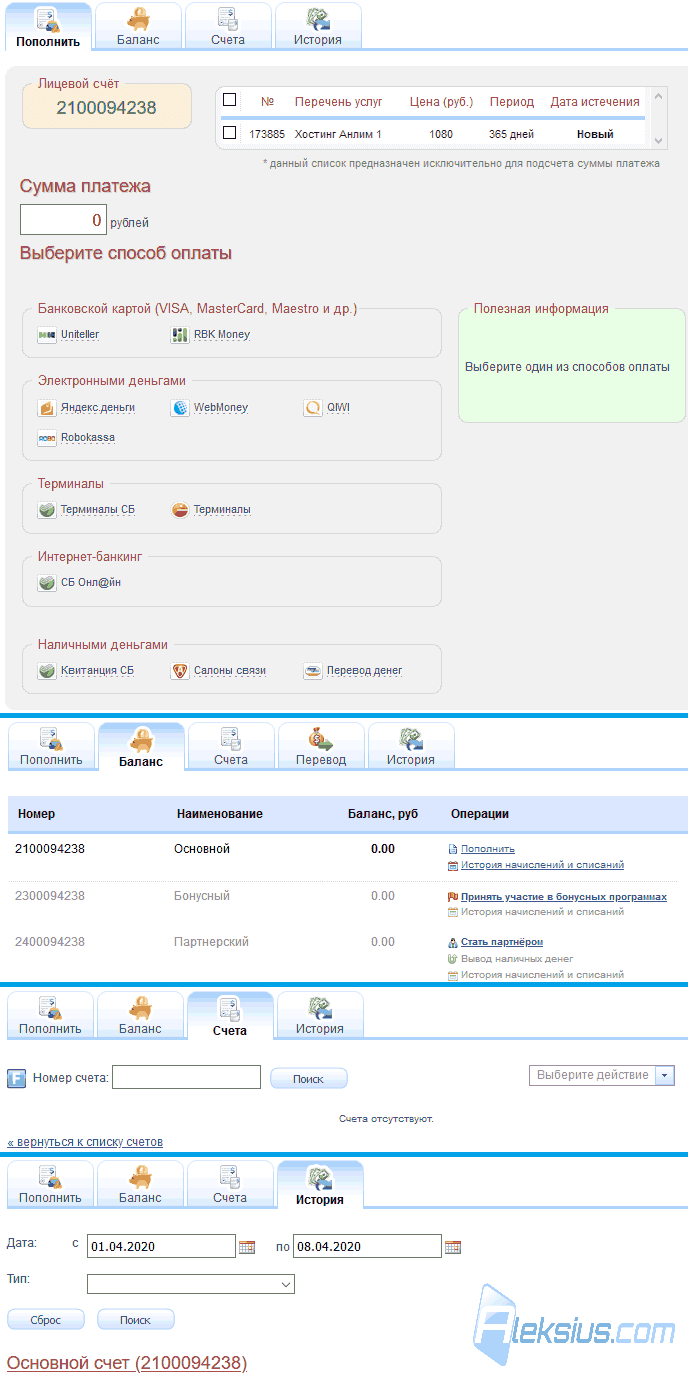The height and width of the screenshot is (1377, 688).
Task: Click the payment amount input field
Action: point(63,220)
